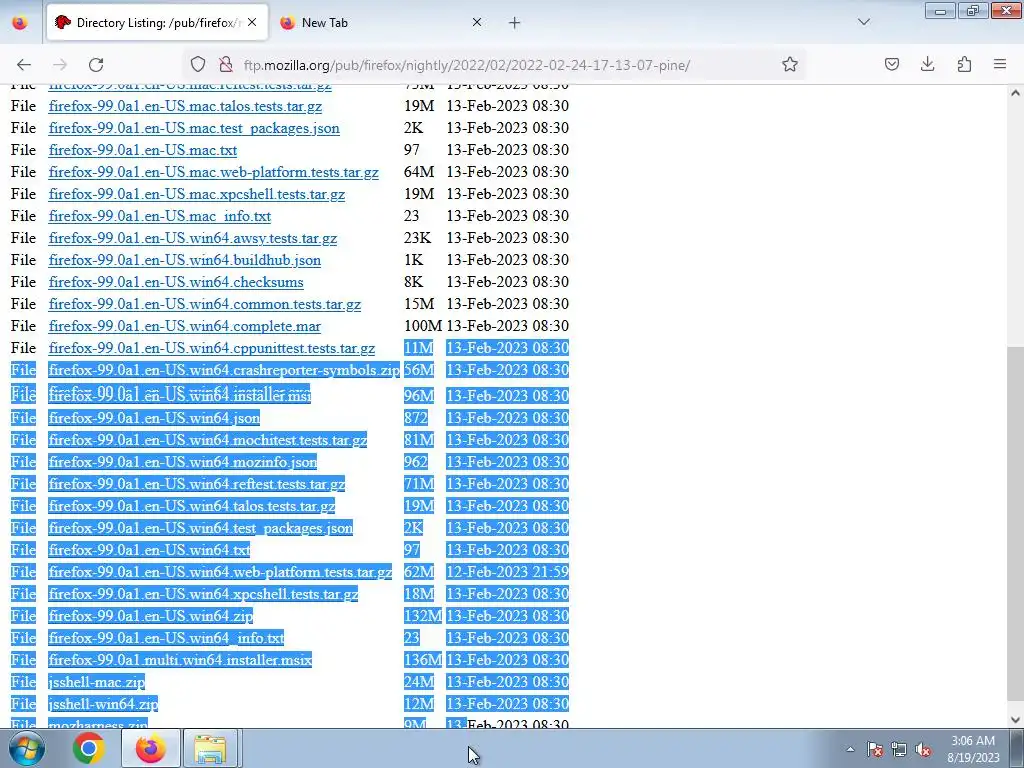The height and width of the screenshot is (768, 1024).
Task: Open mac_info.txt file link
Action: (159, 216)
